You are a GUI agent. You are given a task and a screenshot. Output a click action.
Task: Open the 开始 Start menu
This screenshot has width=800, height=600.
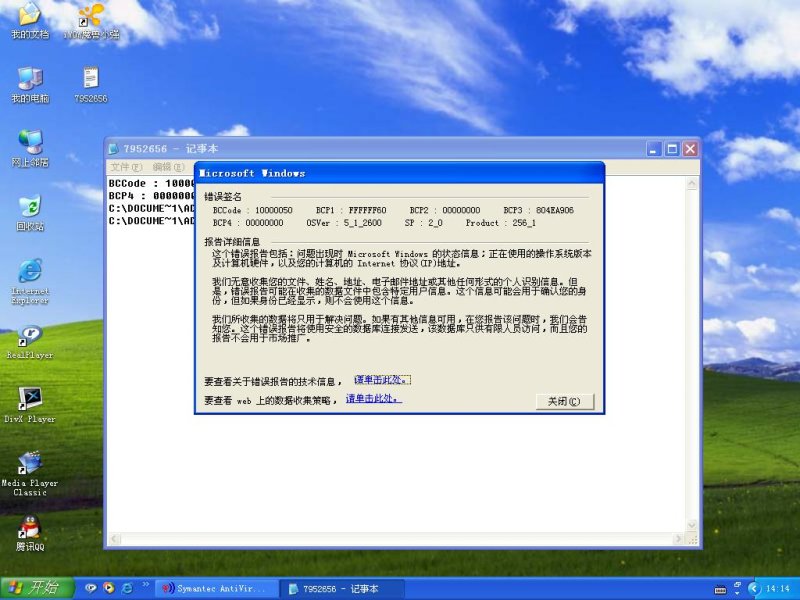click(x=33, y=588)
